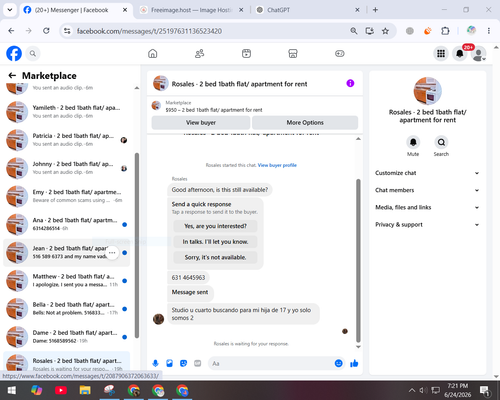Click the back arrow beside Marketplace heading
The width and height of the screenshot is (500, 400).
click(12, 75)
